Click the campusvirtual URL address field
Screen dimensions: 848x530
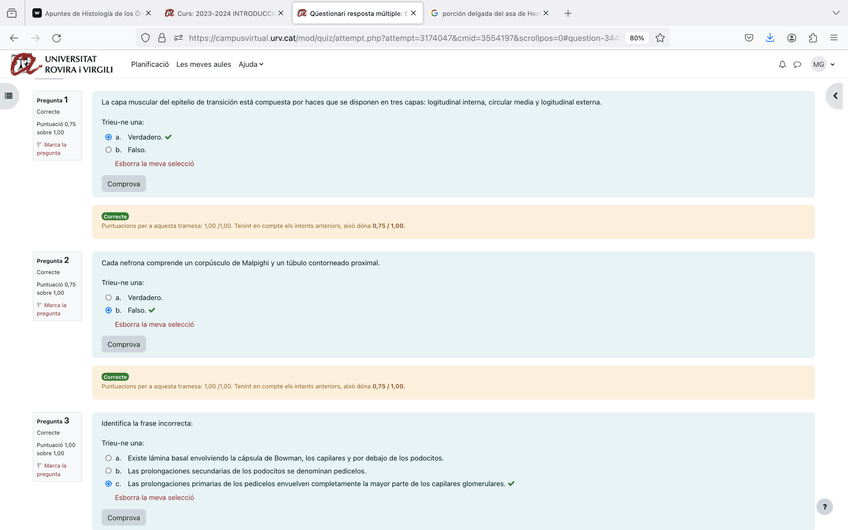tap(403, 38)
